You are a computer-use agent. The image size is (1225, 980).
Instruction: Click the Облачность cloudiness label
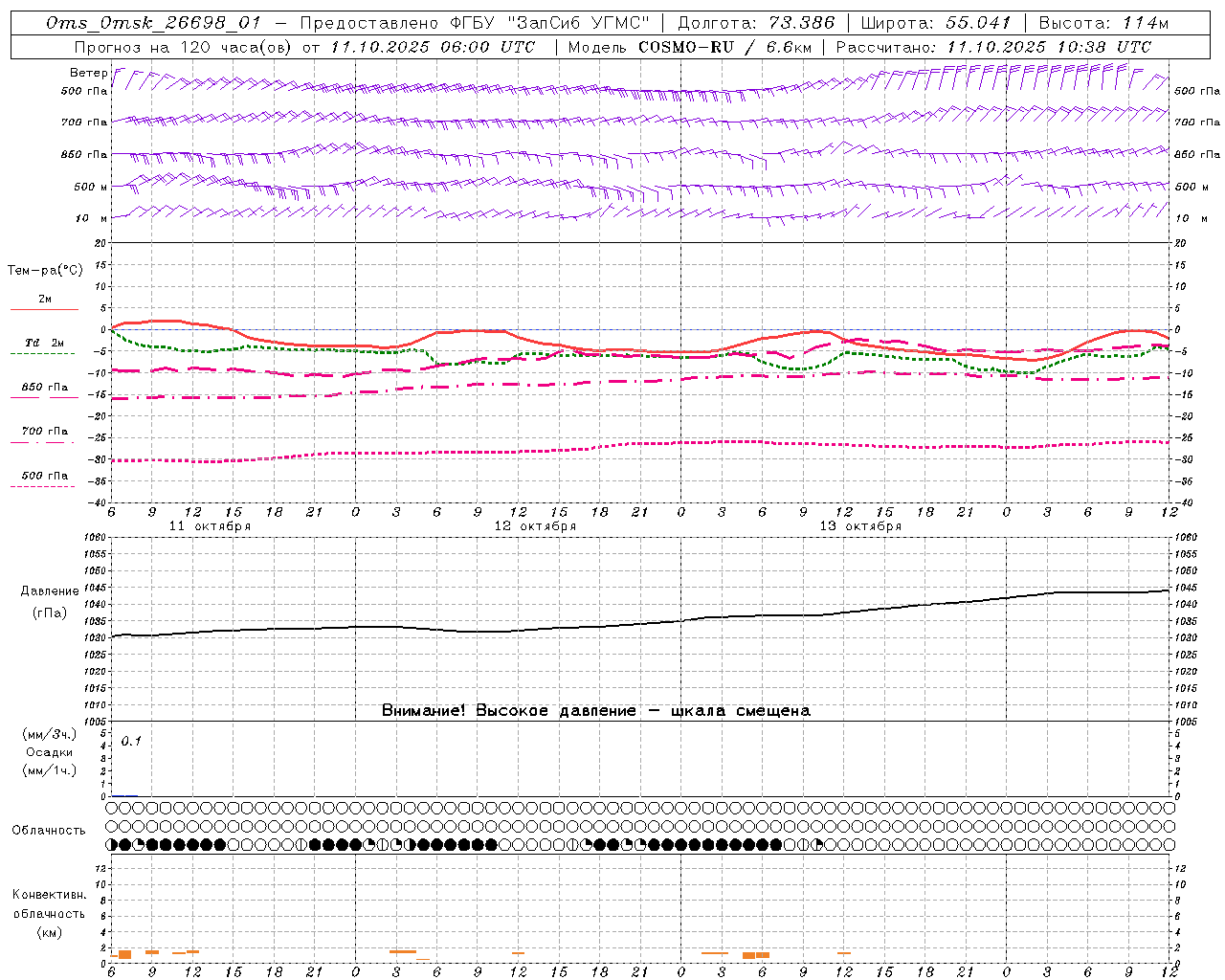pyautogui.click(x=49, y=831)
